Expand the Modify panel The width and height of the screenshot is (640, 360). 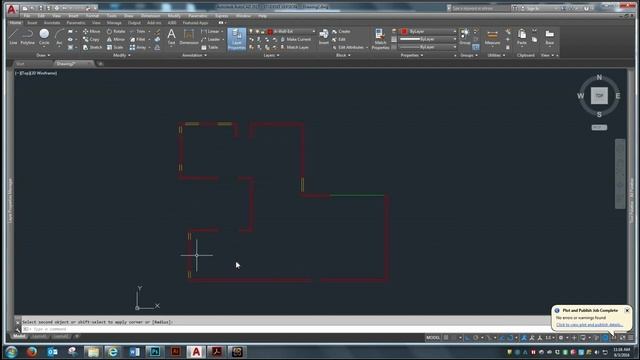pyautogui.click(x=122, y=55)
